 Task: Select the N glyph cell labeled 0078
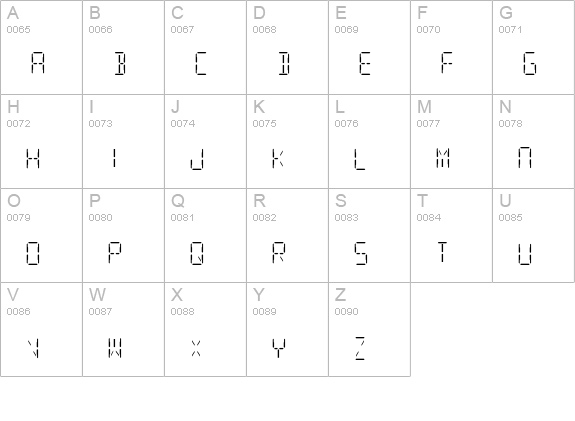[x=534, y=142]
